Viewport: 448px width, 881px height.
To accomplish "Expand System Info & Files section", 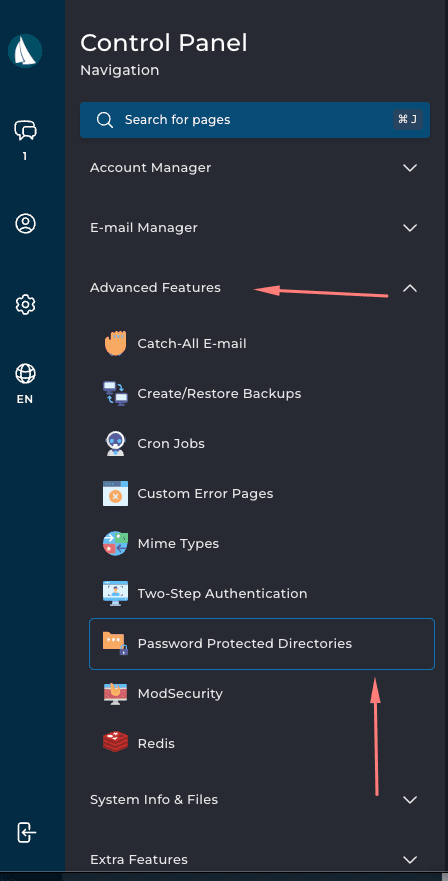I will 254,800.
